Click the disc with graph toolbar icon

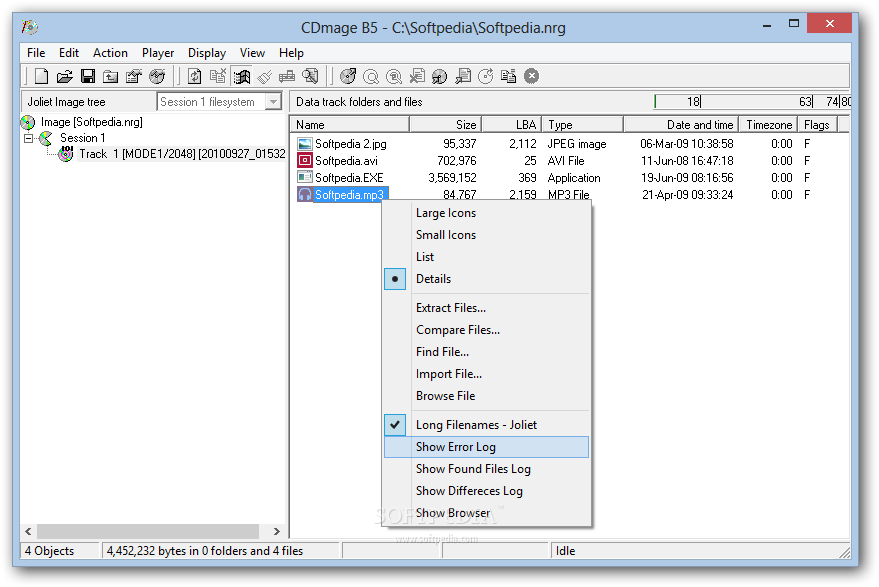click(157, 76)
